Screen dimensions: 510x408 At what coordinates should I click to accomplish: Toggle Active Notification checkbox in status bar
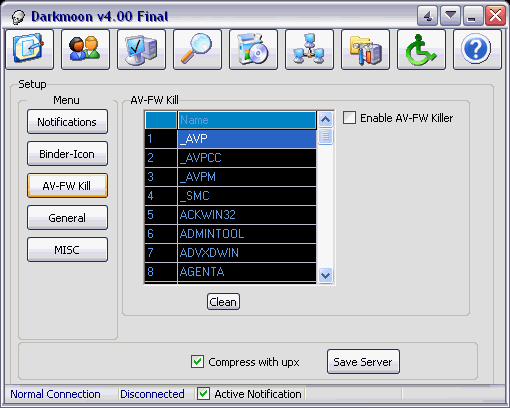click(203, 394)
